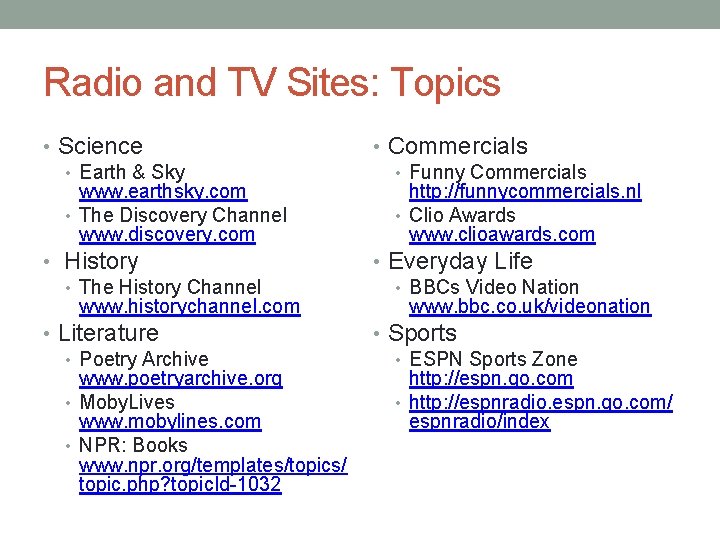Select The History Channel text

(170, 287)
